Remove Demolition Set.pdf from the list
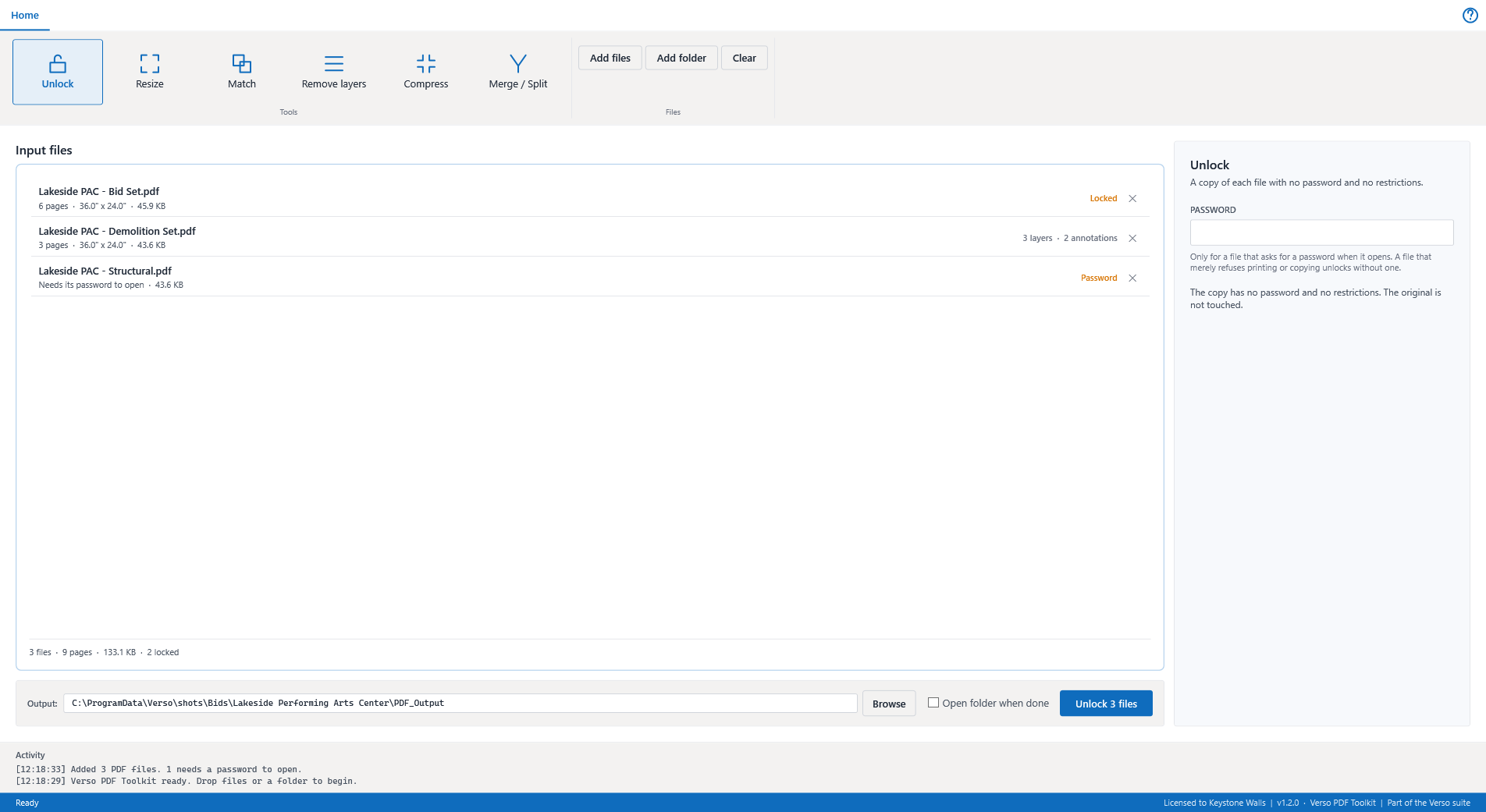Image resolution: width=1486 pixels, height=812 pixels. coord(1132,239)
